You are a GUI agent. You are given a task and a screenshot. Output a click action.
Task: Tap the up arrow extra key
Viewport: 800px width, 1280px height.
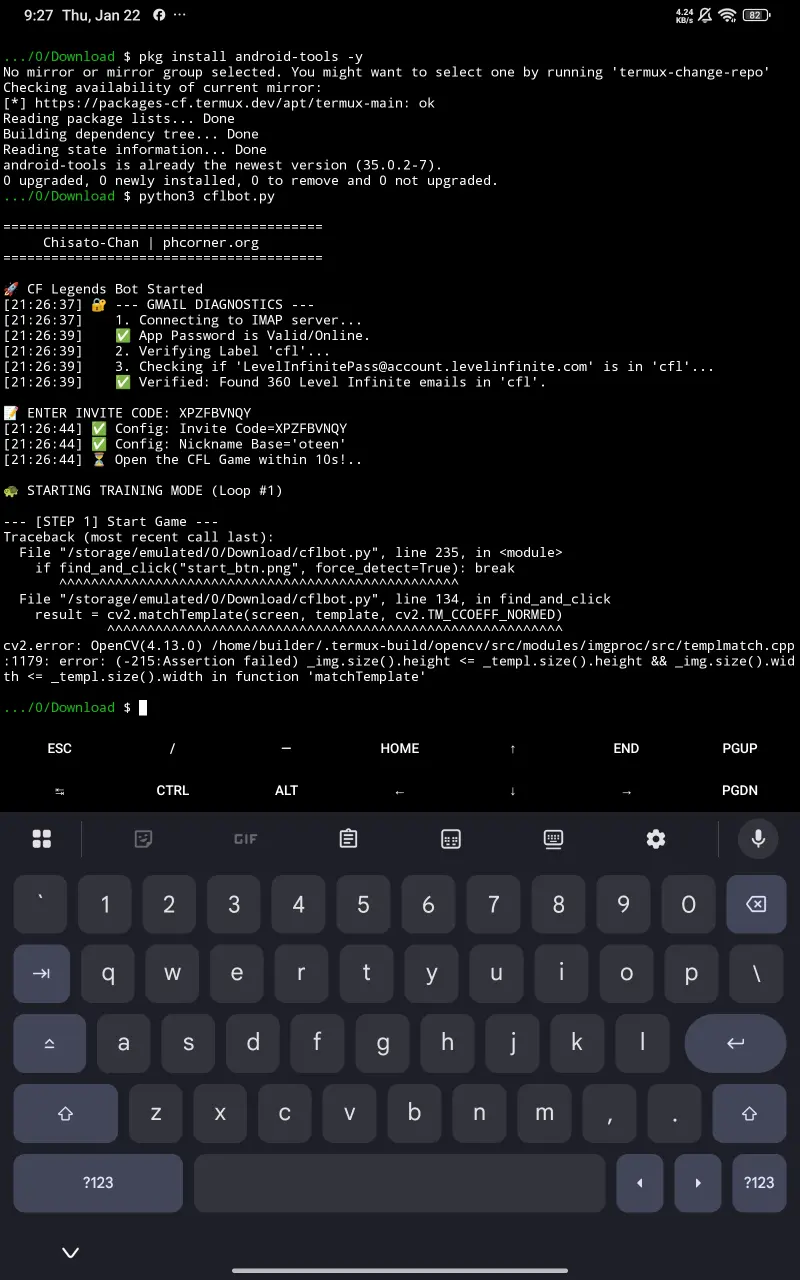click(513, 748)
